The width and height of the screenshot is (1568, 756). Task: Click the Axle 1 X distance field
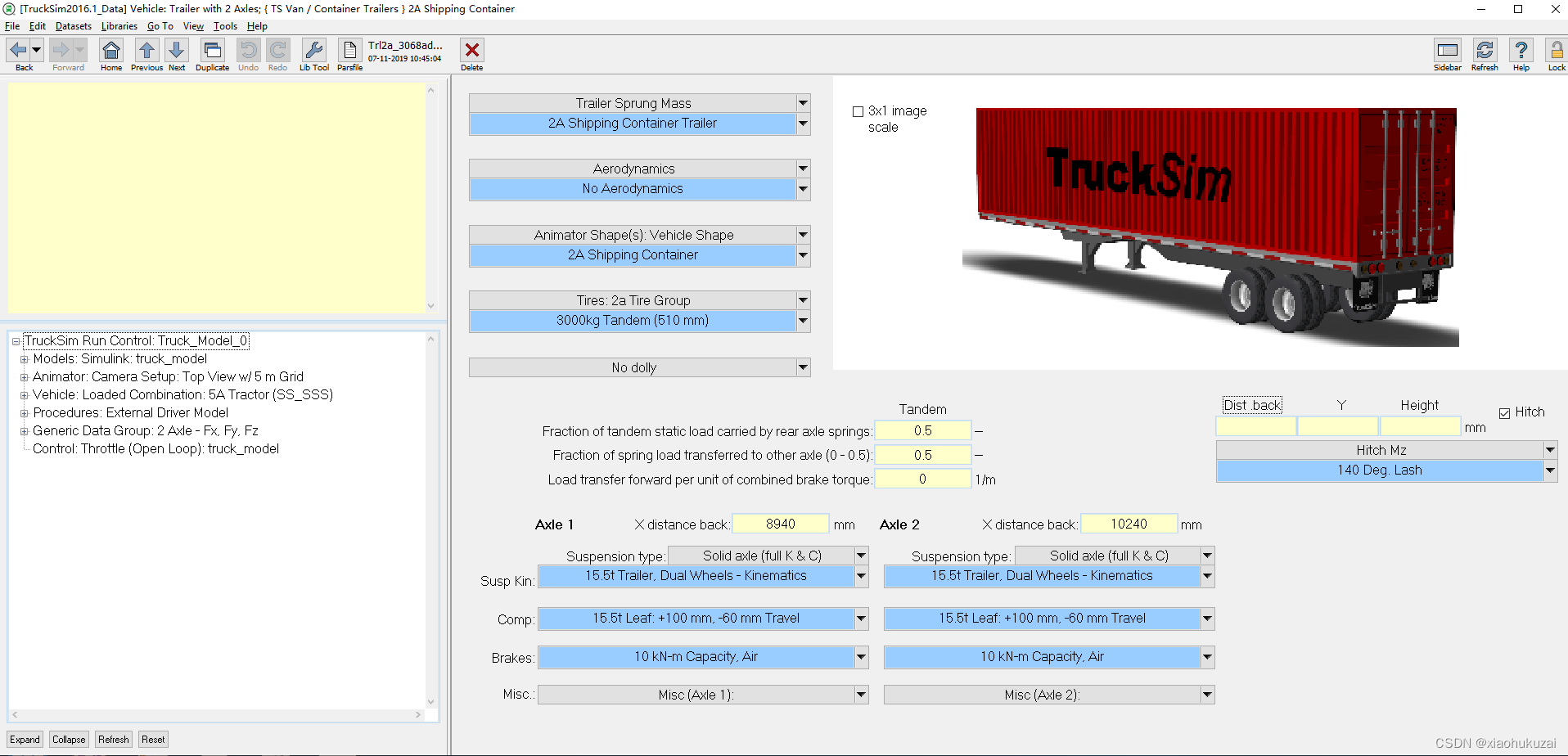click(780, 524)
